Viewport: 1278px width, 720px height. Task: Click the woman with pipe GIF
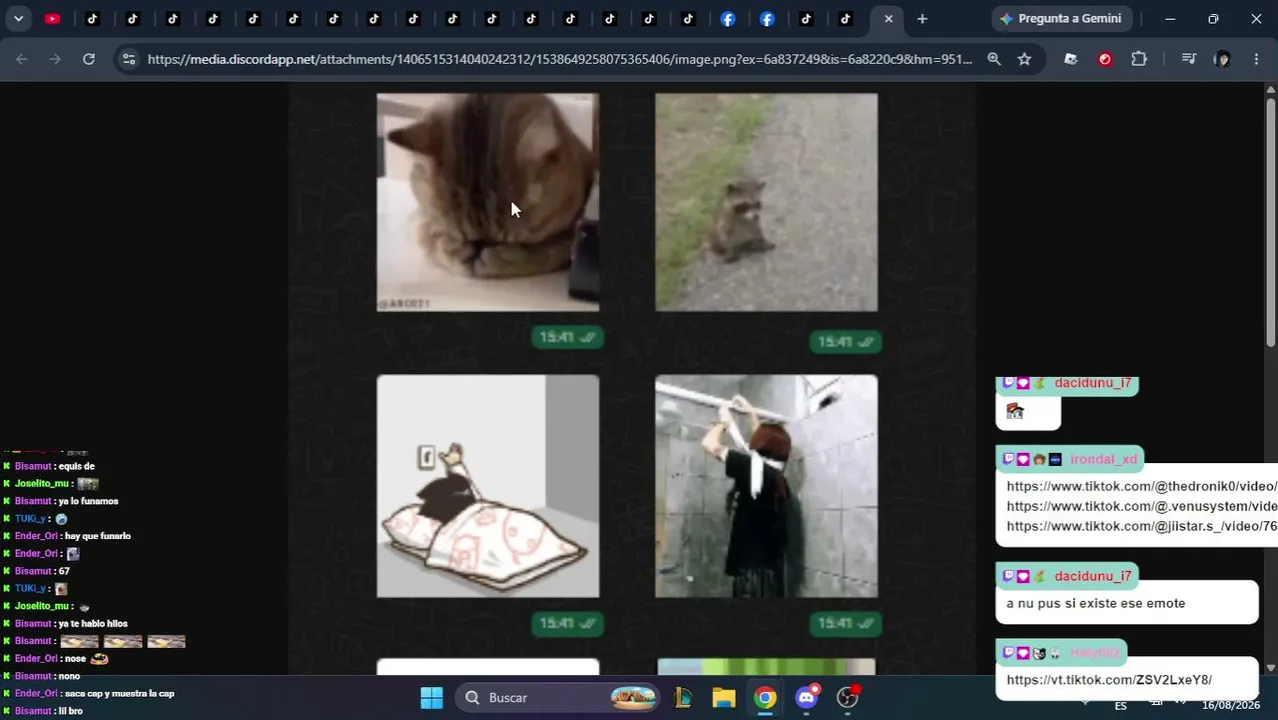[766, 486]
